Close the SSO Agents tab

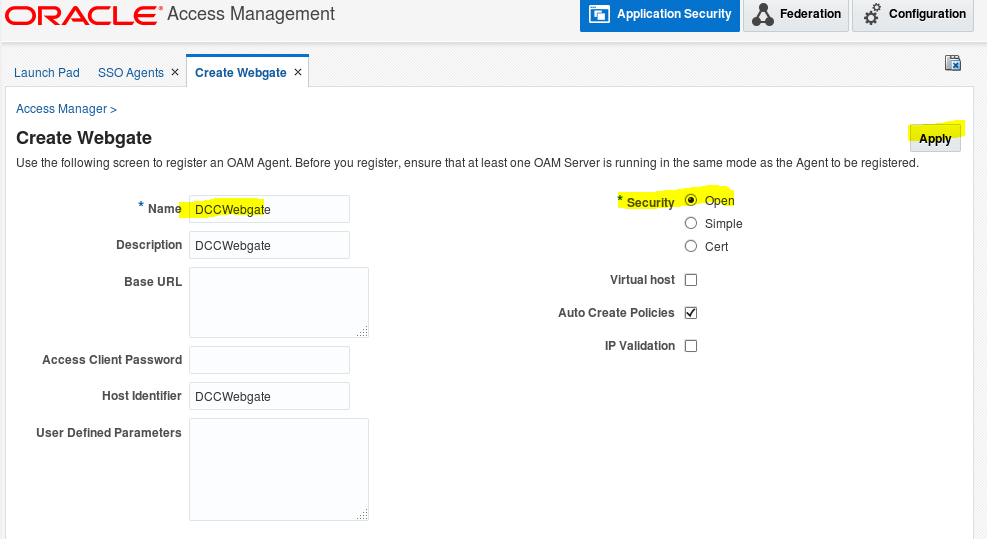tap(175, 72)
